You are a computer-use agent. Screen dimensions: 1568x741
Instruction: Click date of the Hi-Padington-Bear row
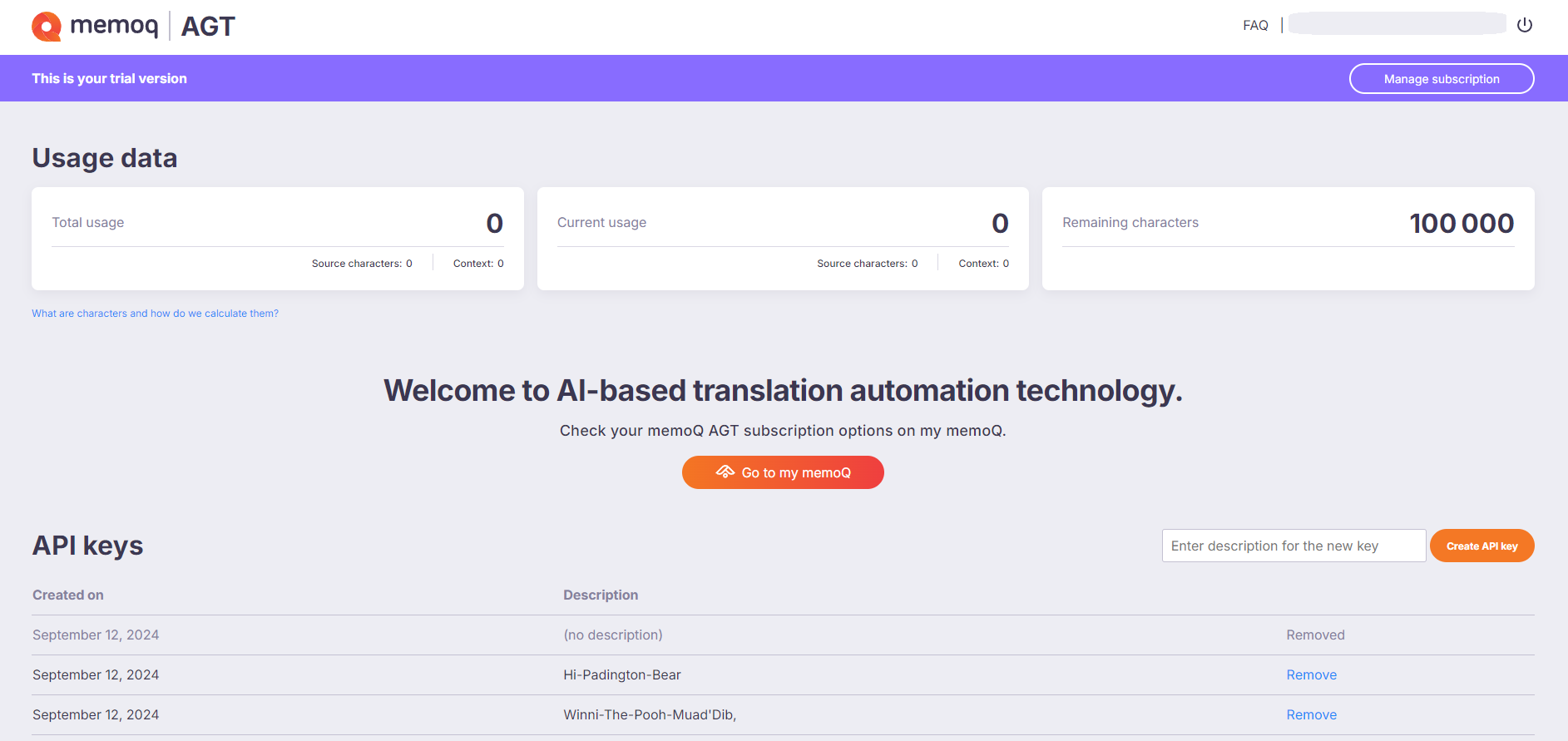96,674
